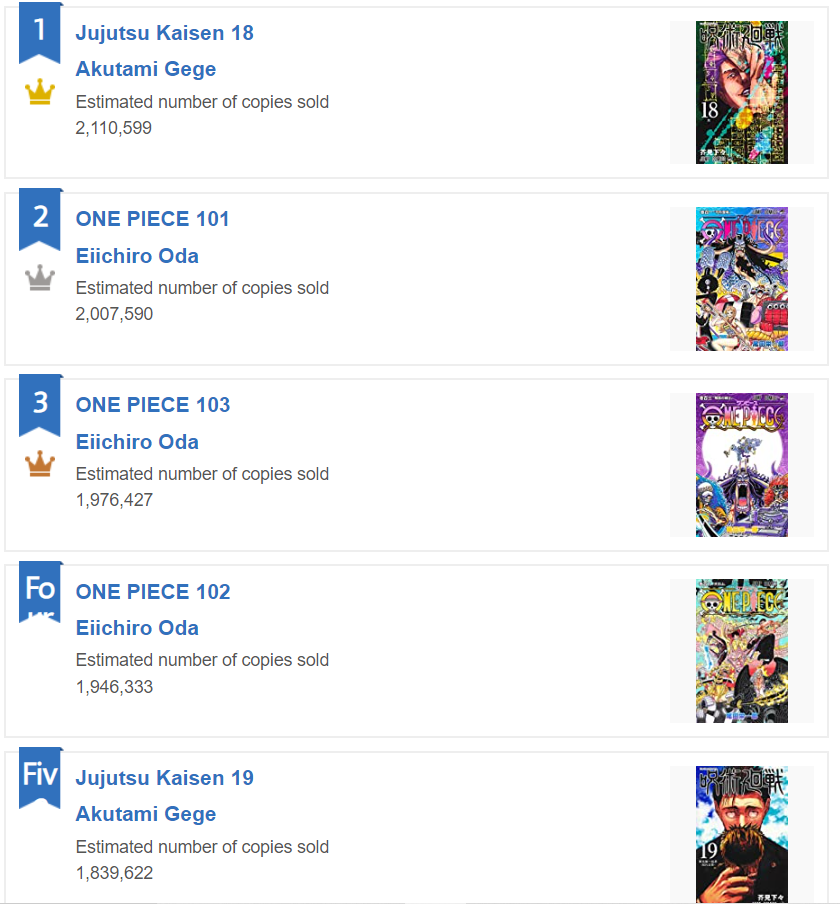Click the Jujutsu Kaisen 18 cover image
Screen dimensions: 840x904
click(740, 92)
